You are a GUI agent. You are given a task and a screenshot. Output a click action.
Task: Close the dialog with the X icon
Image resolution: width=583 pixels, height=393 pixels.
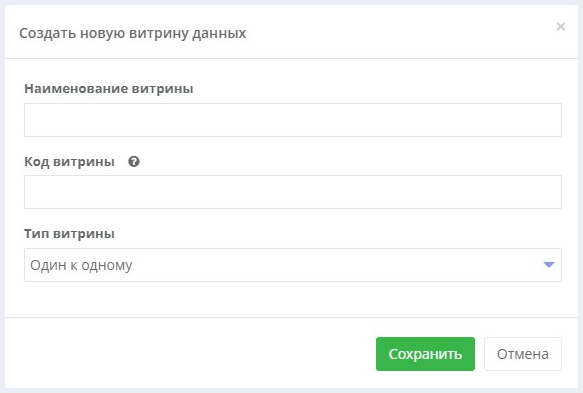tap(561, 26)
